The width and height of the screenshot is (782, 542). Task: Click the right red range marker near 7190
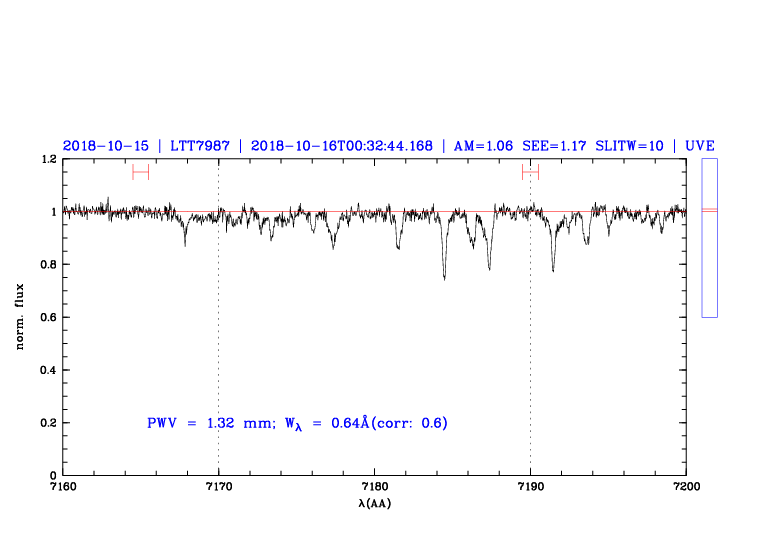pyautogui.click(x=530, y=172)
